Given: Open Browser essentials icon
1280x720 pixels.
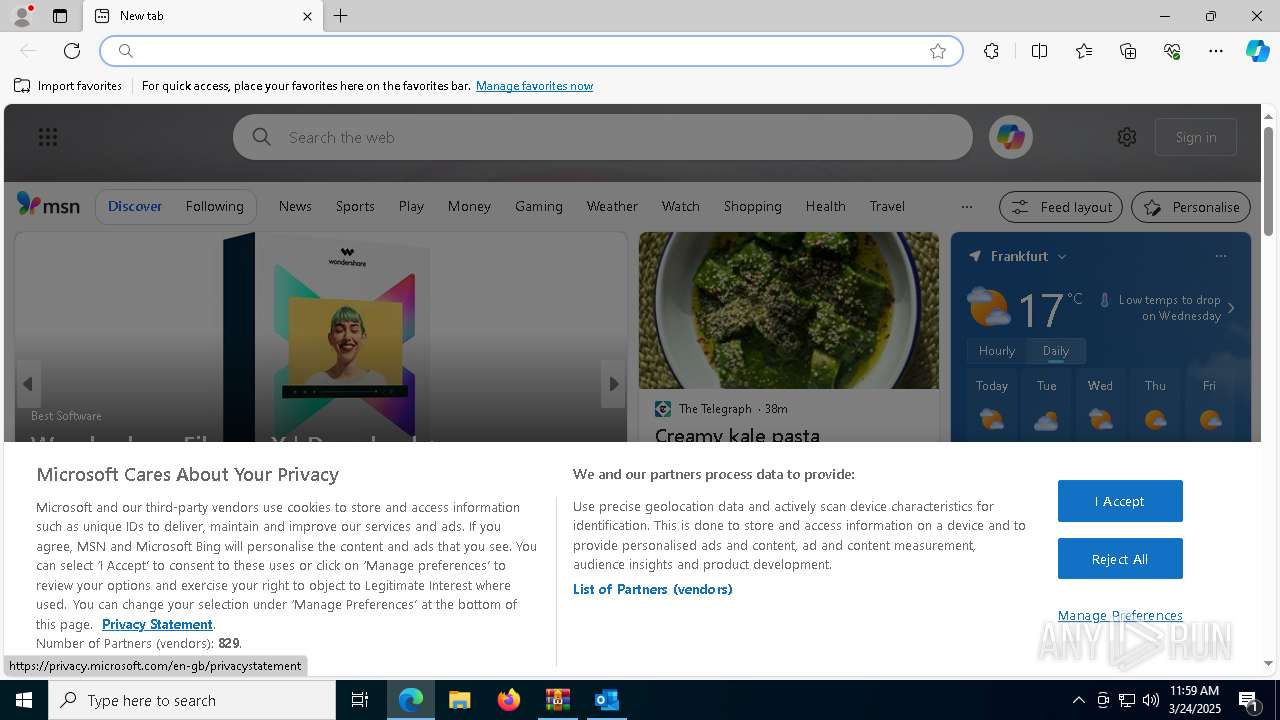Looking at the screenshot, I should point(1172,51).
